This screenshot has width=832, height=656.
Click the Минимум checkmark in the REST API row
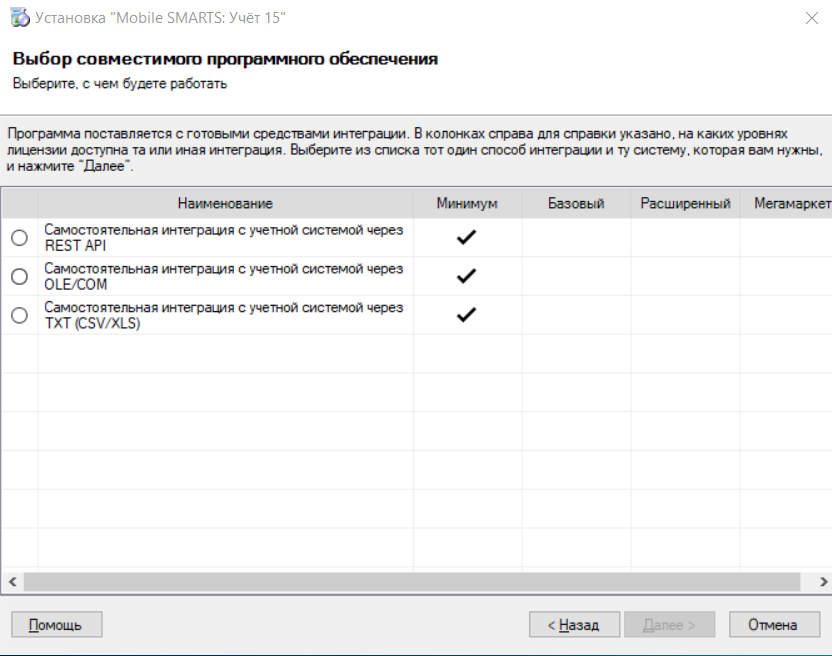[x=466, y=237]
